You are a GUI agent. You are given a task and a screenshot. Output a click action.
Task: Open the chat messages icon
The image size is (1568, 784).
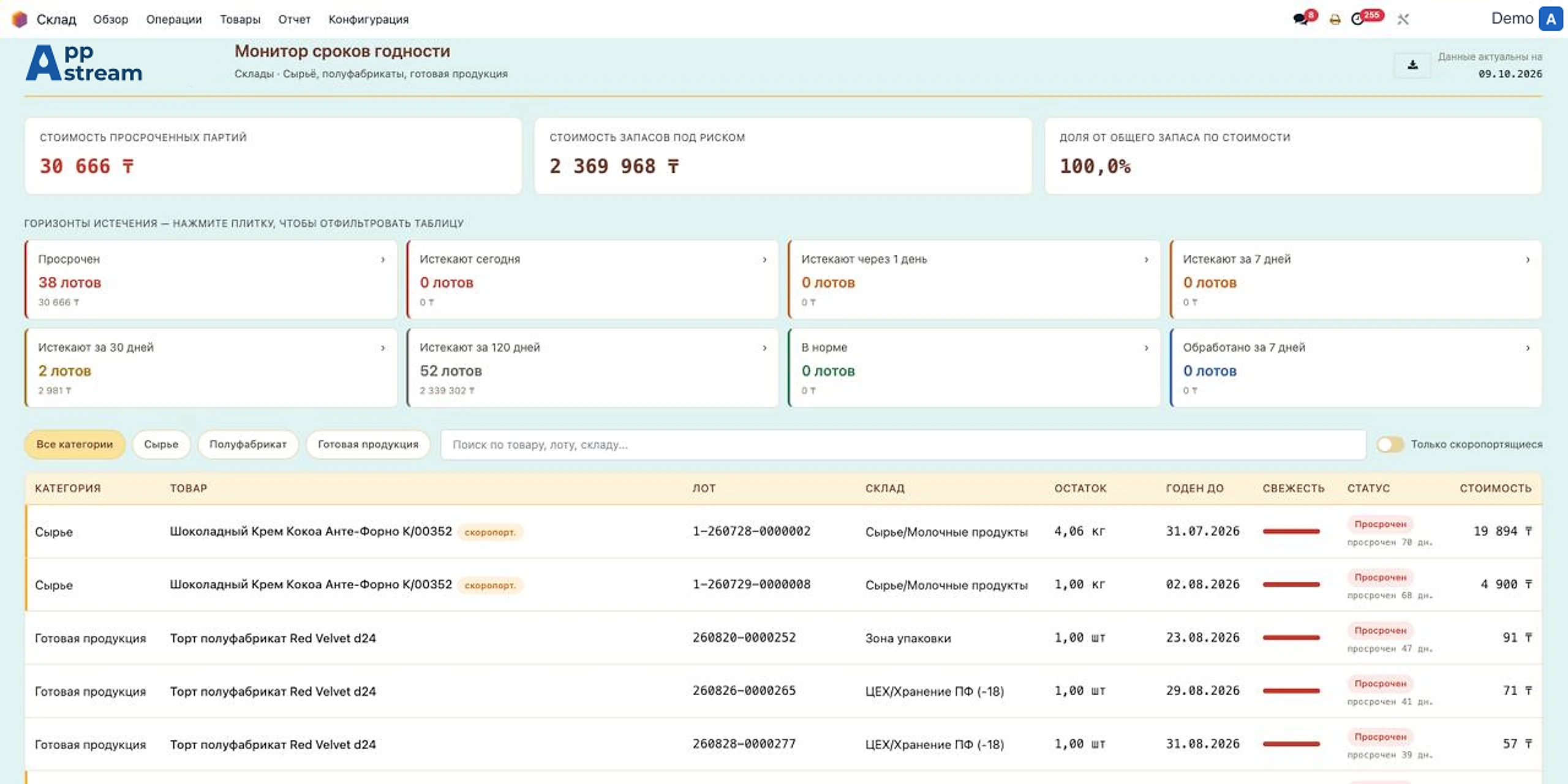1300,19
